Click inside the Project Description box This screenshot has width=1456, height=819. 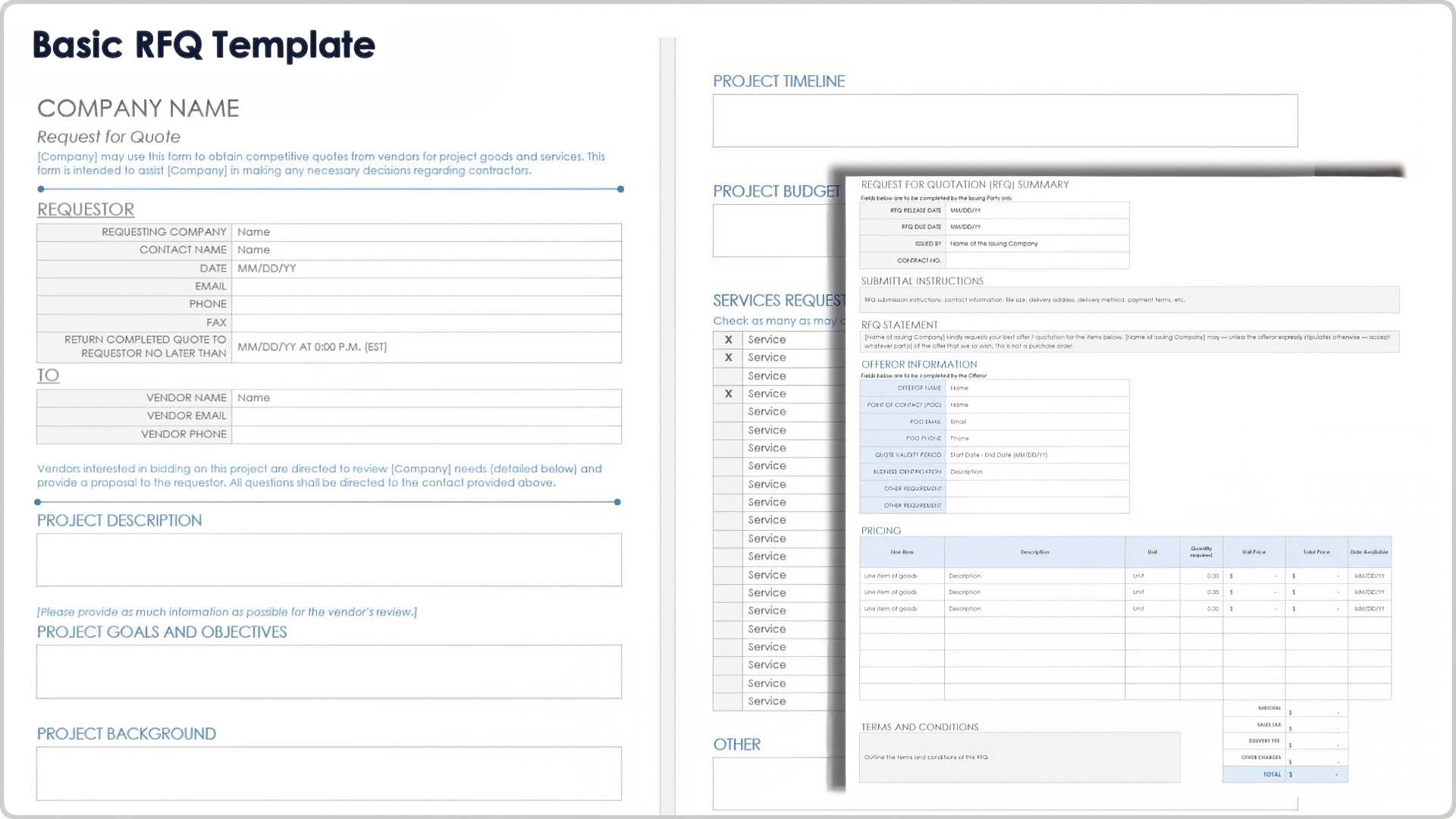pyautogui.click(x=329, y=560)
